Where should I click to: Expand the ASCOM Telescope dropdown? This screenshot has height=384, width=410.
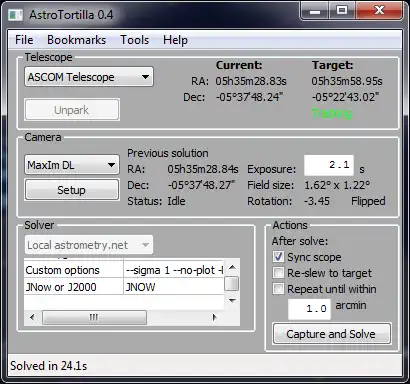pyautogui.click(x=89, y=77)
